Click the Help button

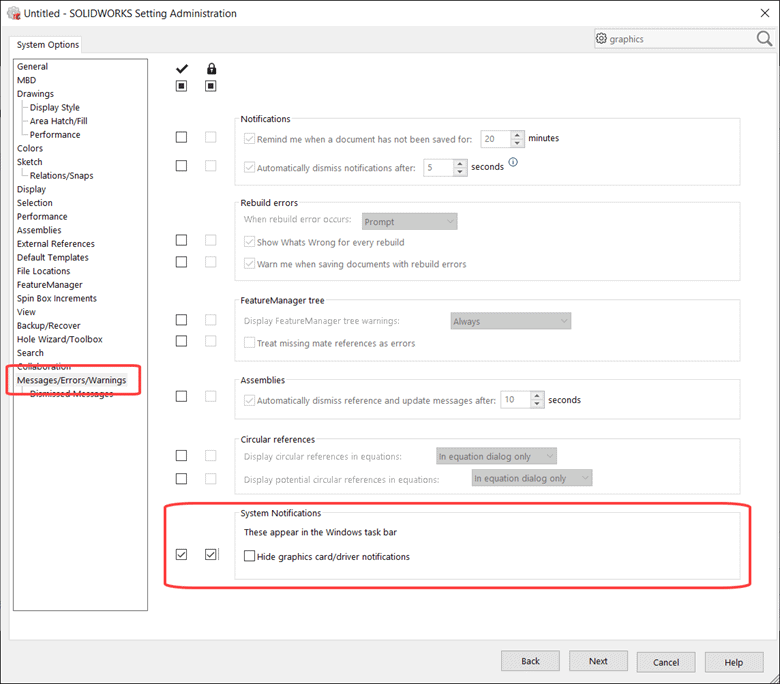(x=733, y=662)
